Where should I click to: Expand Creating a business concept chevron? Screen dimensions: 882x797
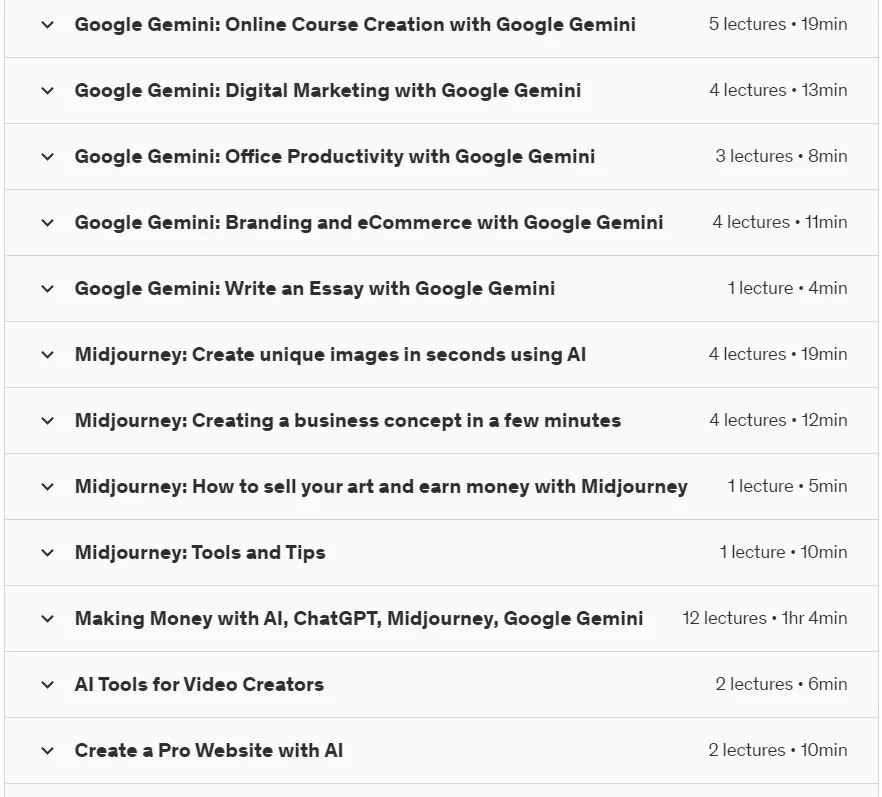[48, 421]
